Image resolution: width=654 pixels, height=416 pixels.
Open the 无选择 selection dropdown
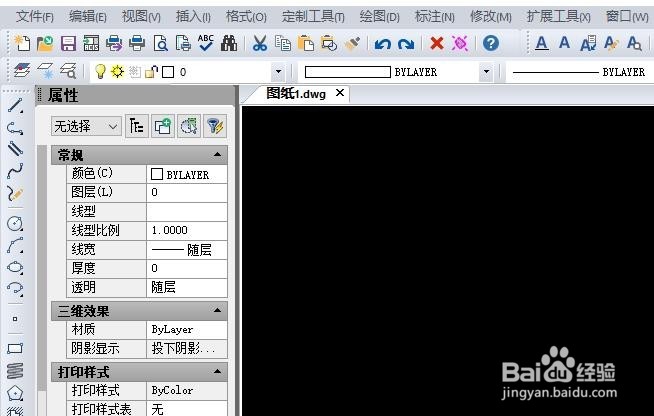(86, 126)
